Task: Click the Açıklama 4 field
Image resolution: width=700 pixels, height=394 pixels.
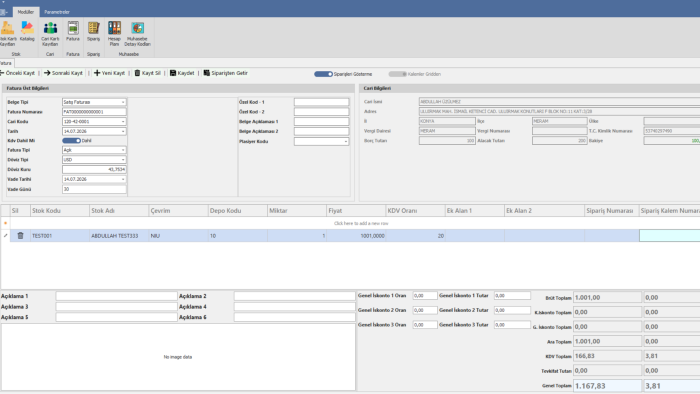Action: point(294,307)
